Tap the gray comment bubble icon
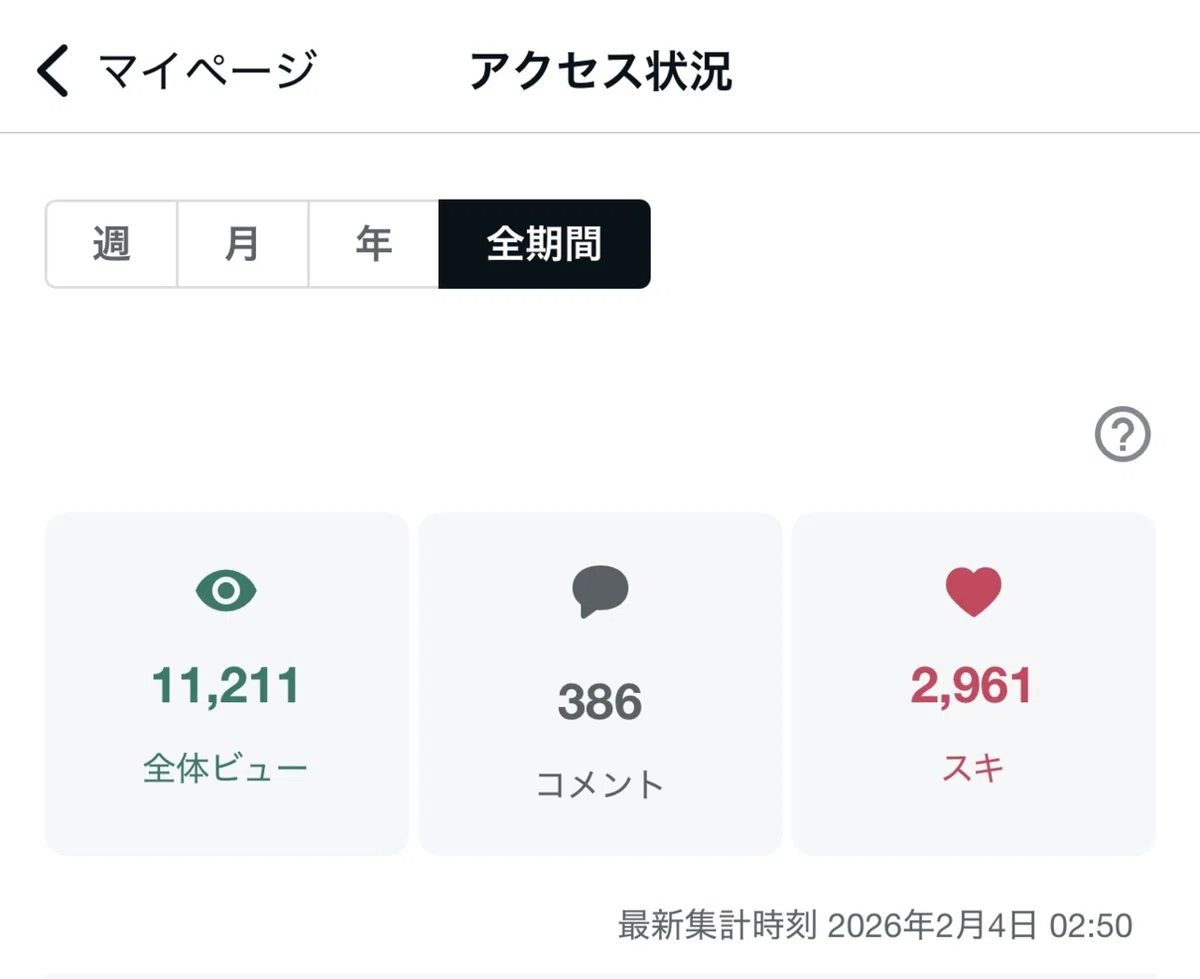The height and width of the screenshot is (979, 1200). pyautogui.click(x=600, y=592)
